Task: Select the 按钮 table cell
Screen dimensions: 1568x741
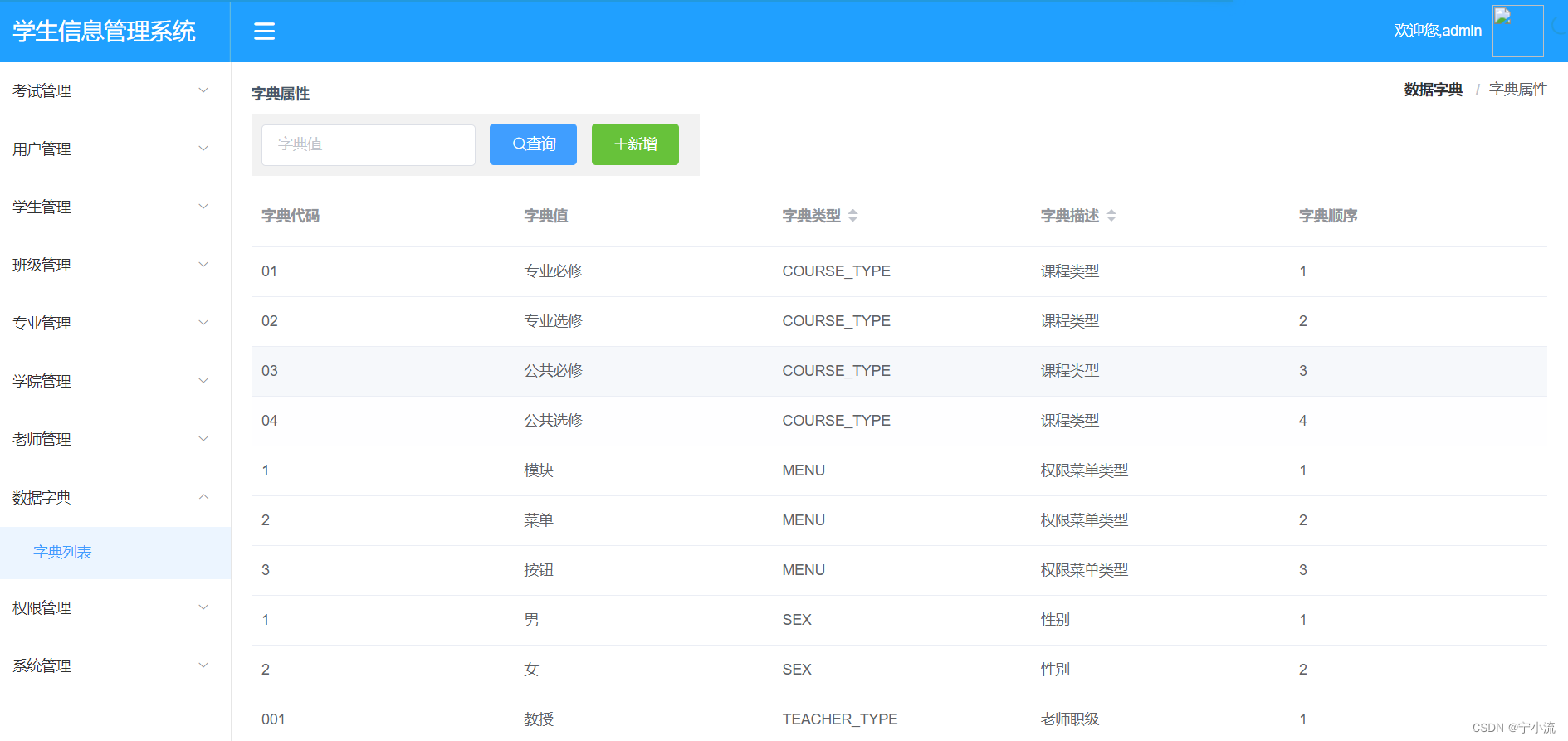Action: pyautogui.click(x=539, y=570)
